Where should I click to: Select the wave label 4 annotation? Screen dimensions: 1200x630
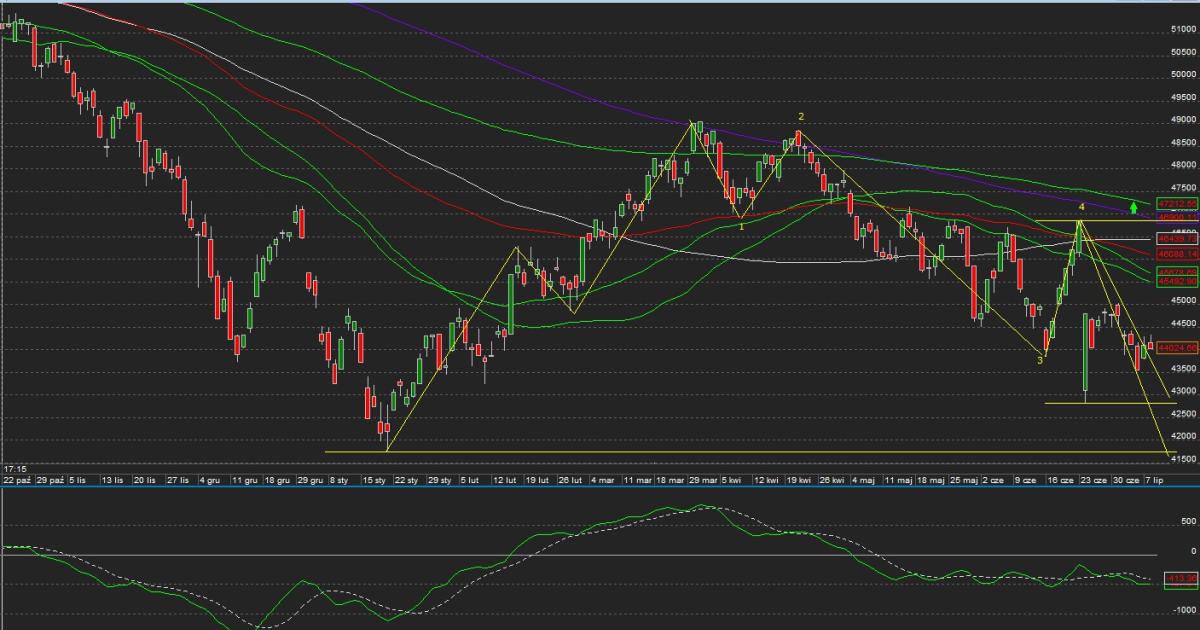point(1082,207)
